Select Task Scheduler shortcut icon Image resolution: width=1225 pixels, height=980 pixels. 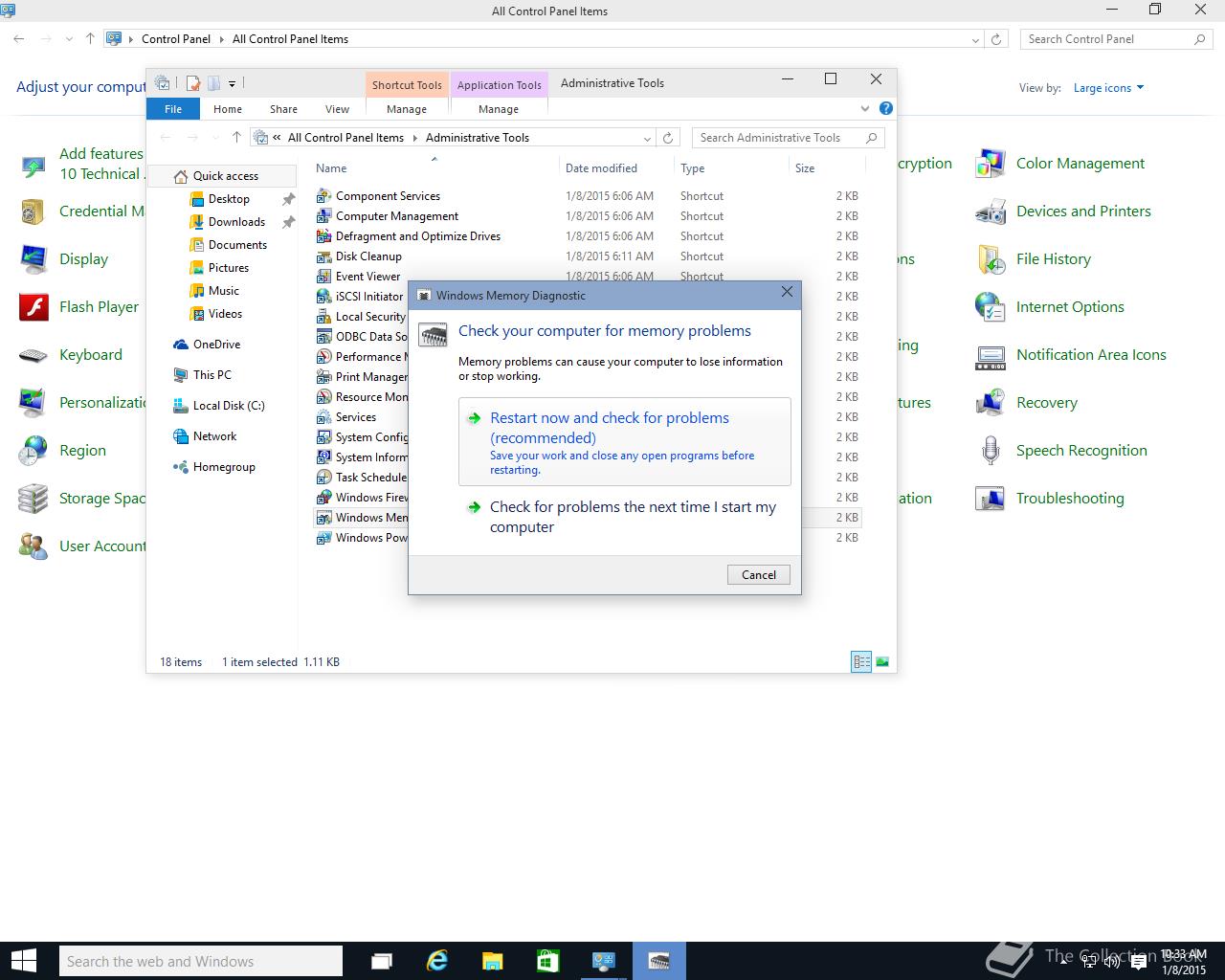(x=324, y=477)
